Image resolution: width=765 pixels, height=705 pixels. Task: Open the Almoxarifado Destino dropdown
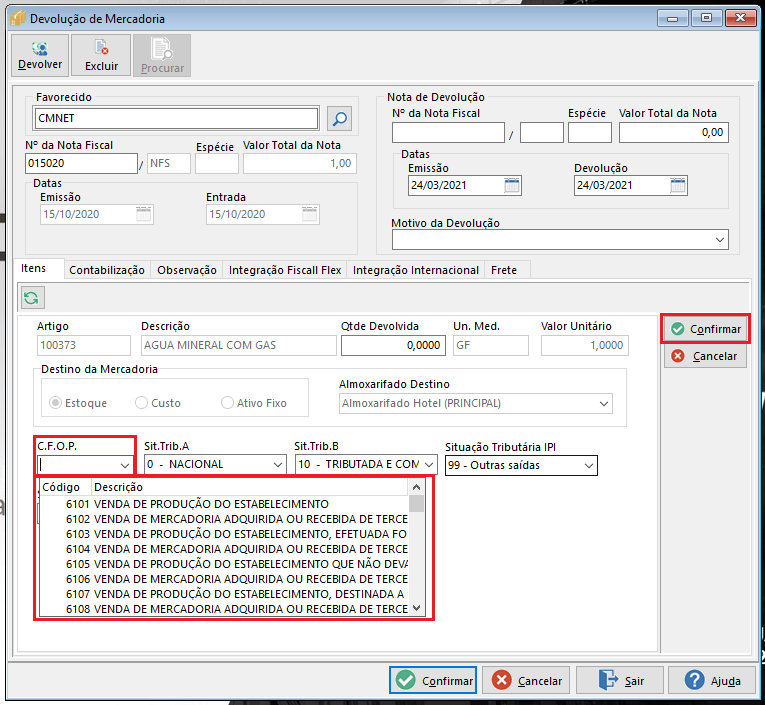click(x=604, y=403)
